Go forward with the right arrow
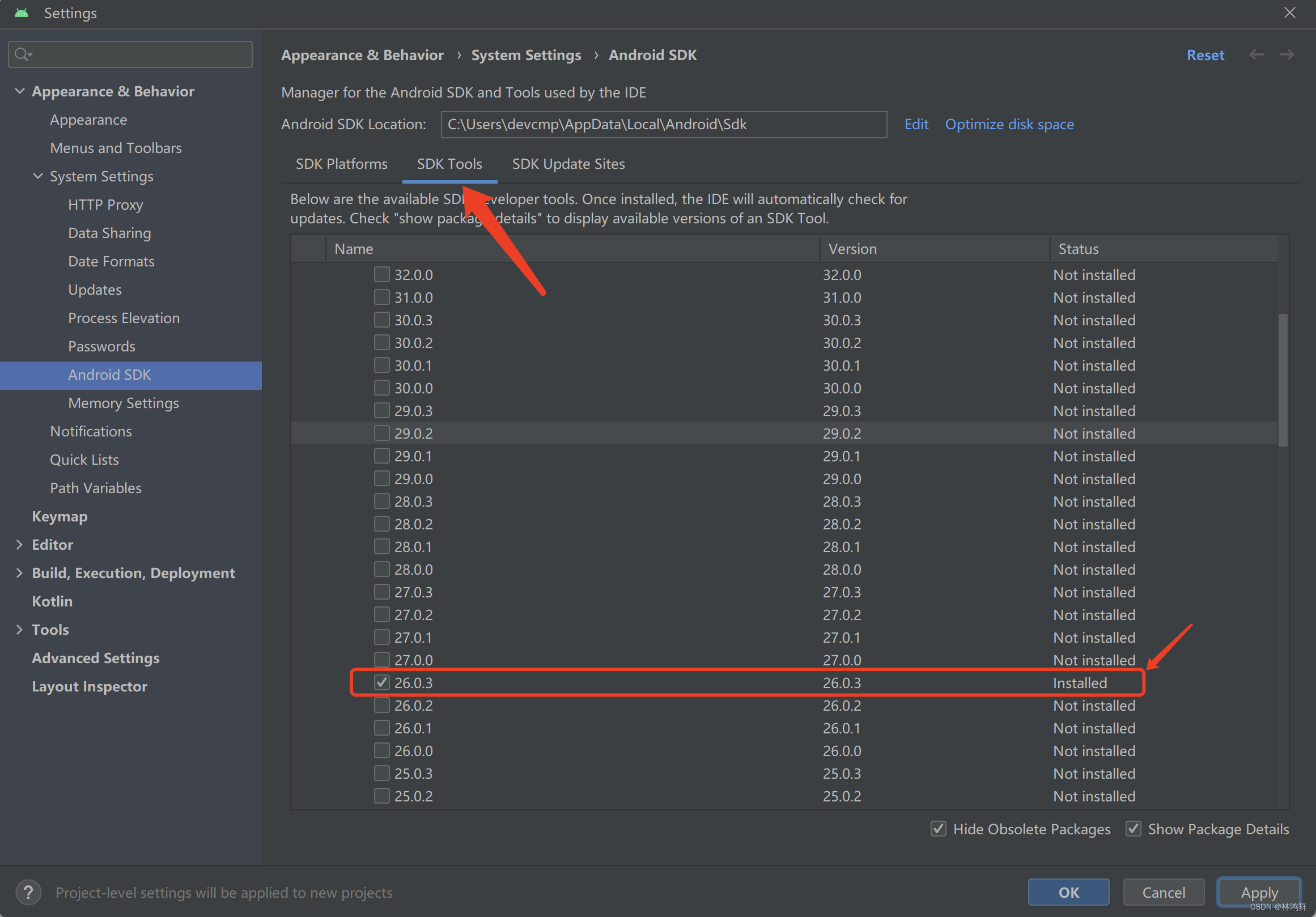Screen dimensions: 1316x917 [x=1287, y=54]
